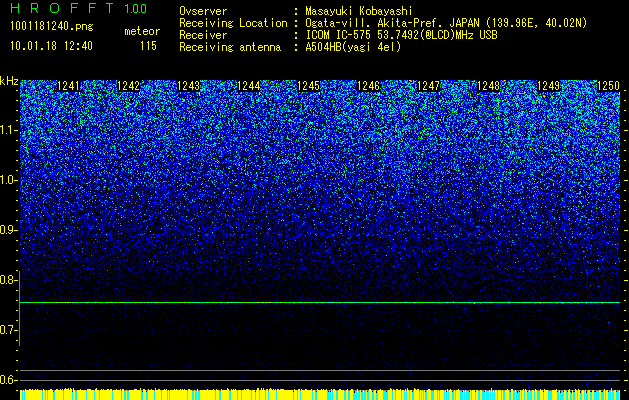Click the 0.9 frequency axis label
The width and height of the screenshot is (629, 400).
[x=8, y=230]
